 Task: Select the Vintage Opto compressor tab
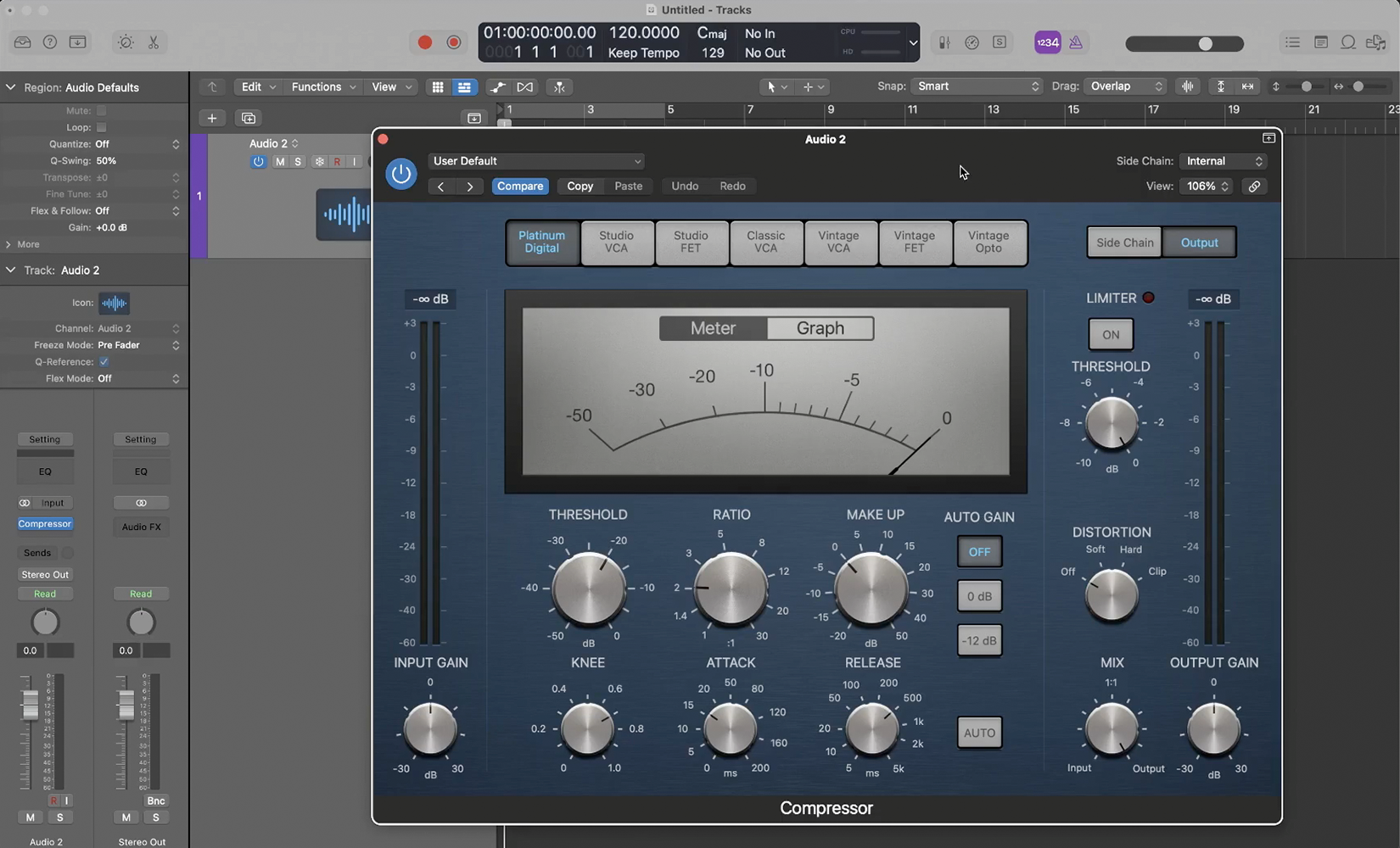pyautogui.click(x=988, y=243)
